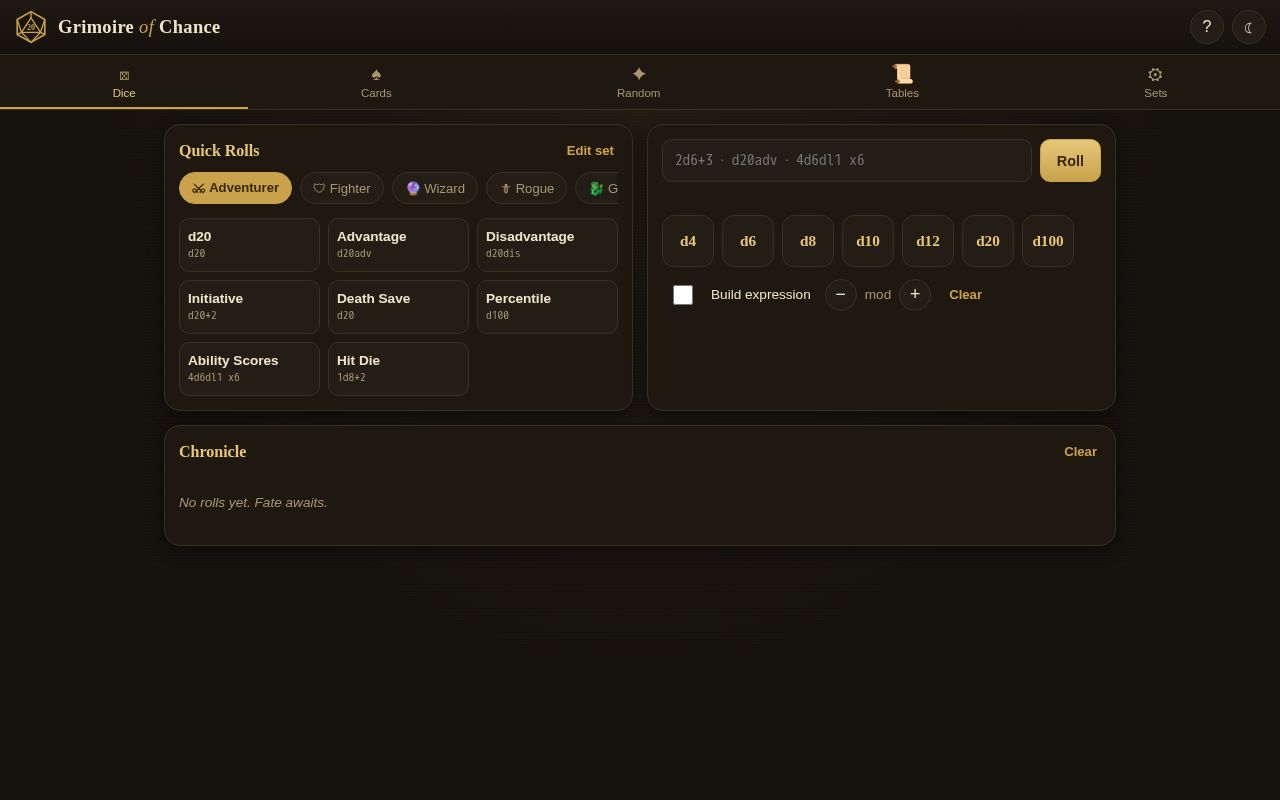Click Edit set in Quick Rolls

point(590,151)
